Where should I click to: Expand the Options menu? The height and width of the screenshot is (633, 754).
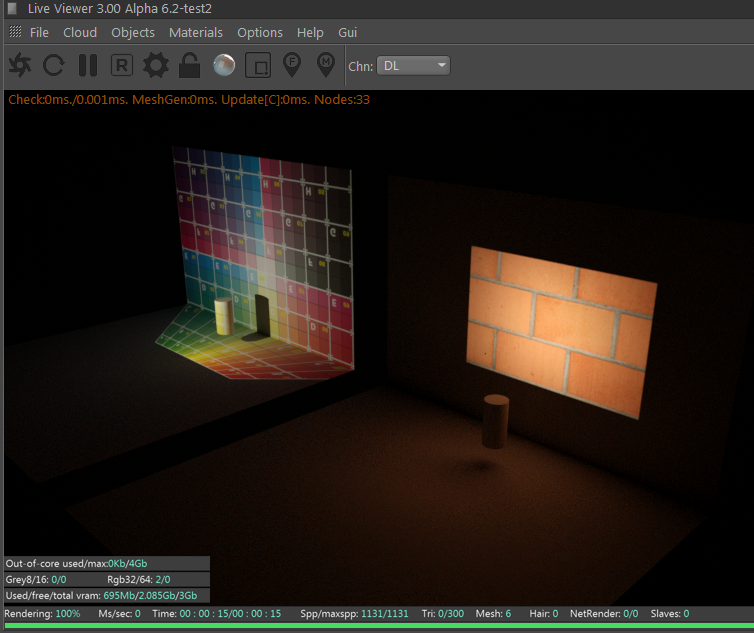pyautogui.click(x=260, y=32)
